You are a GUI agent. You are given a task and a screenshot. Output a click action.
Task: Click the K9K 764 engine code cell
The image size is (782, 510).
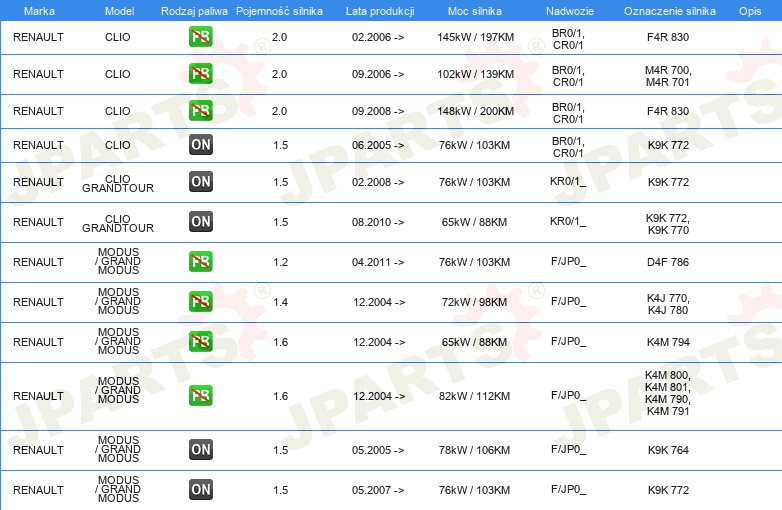tap(668, 450)
